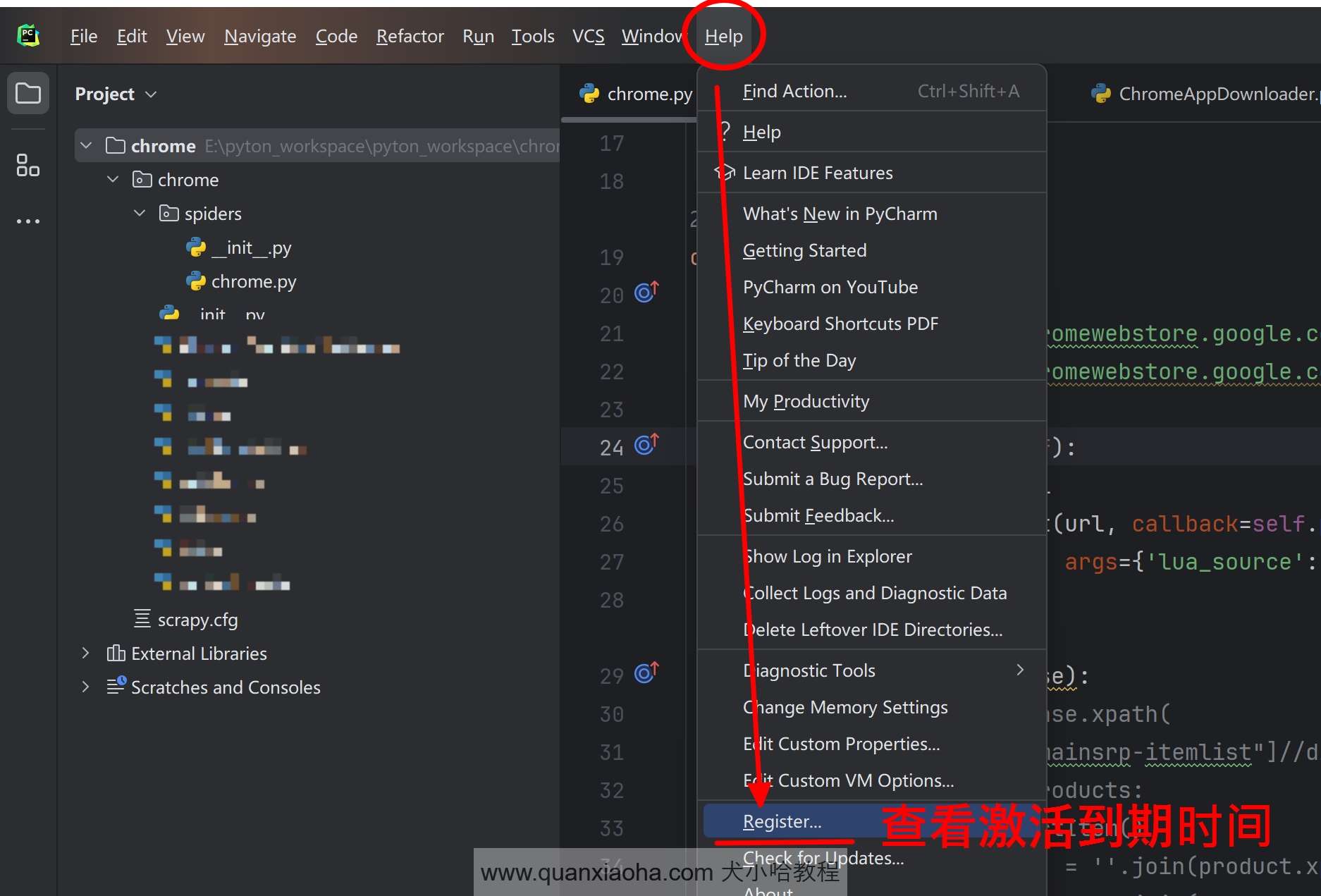Click the Scratches and Consoles icon

[116, 686]
